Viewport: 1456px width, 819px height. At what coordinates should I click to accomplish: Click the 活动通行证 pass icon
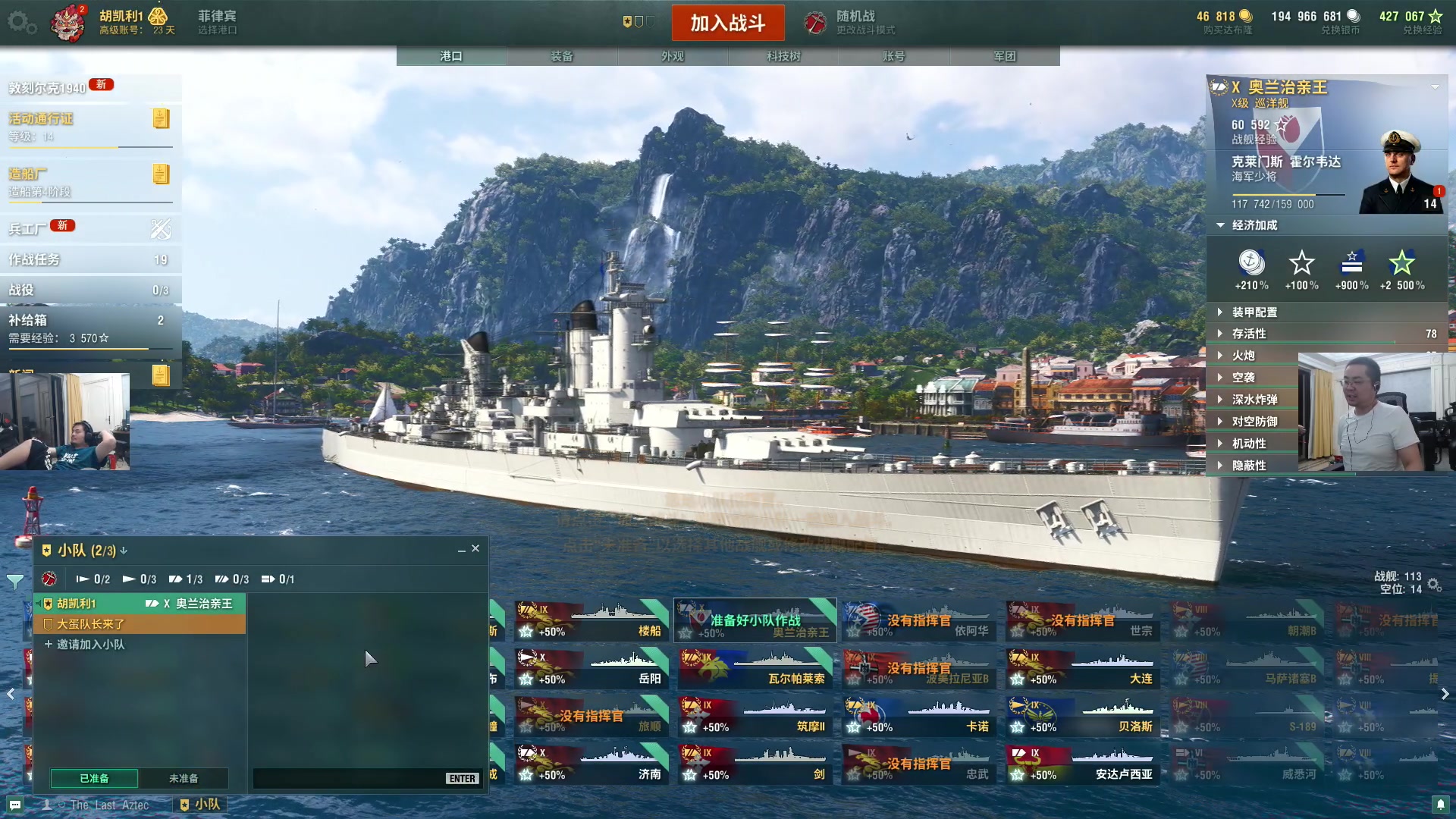coord(160,118)
